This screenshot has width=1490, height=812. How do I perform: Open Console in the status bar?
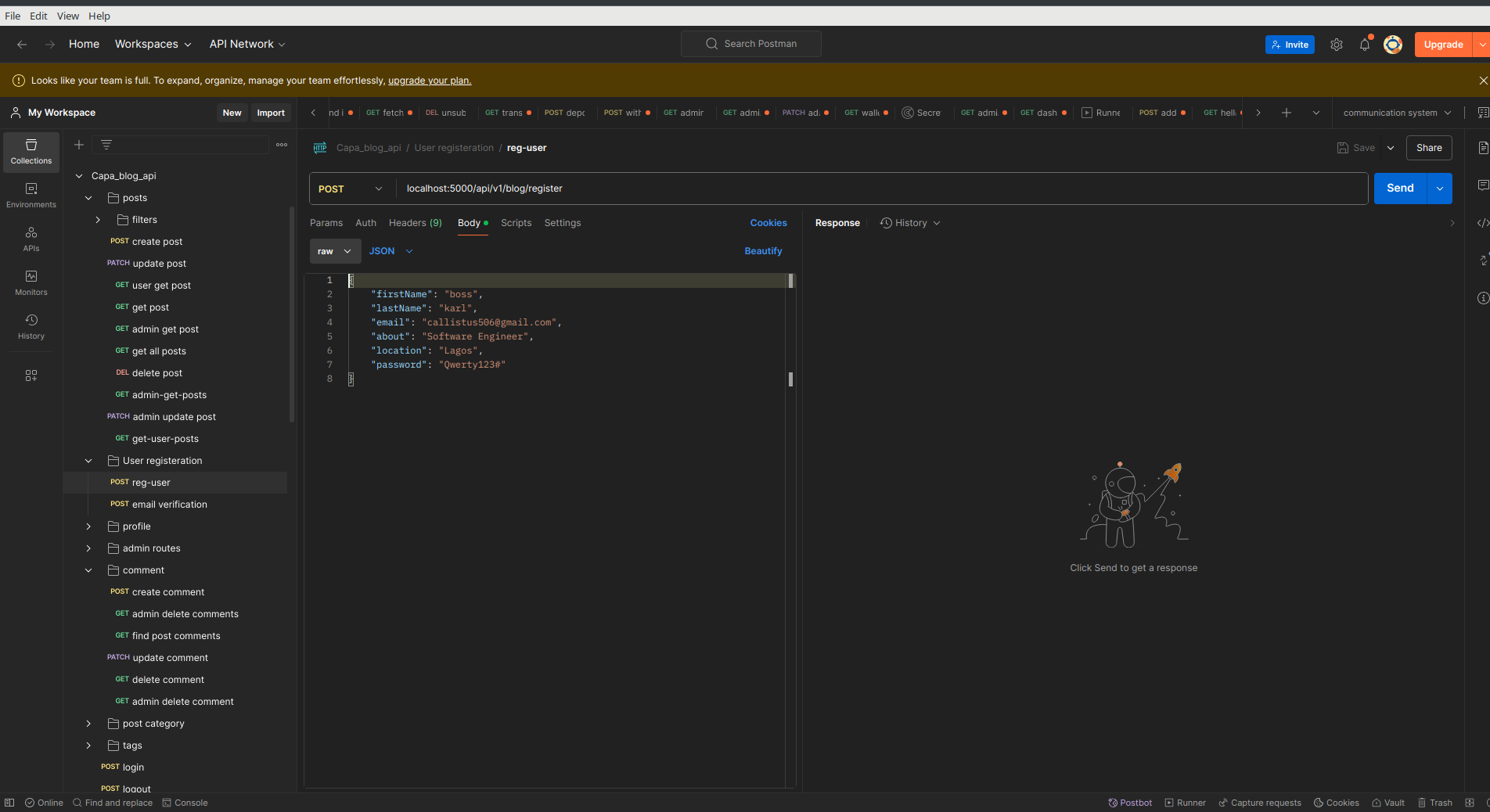[x=185, y=803]
